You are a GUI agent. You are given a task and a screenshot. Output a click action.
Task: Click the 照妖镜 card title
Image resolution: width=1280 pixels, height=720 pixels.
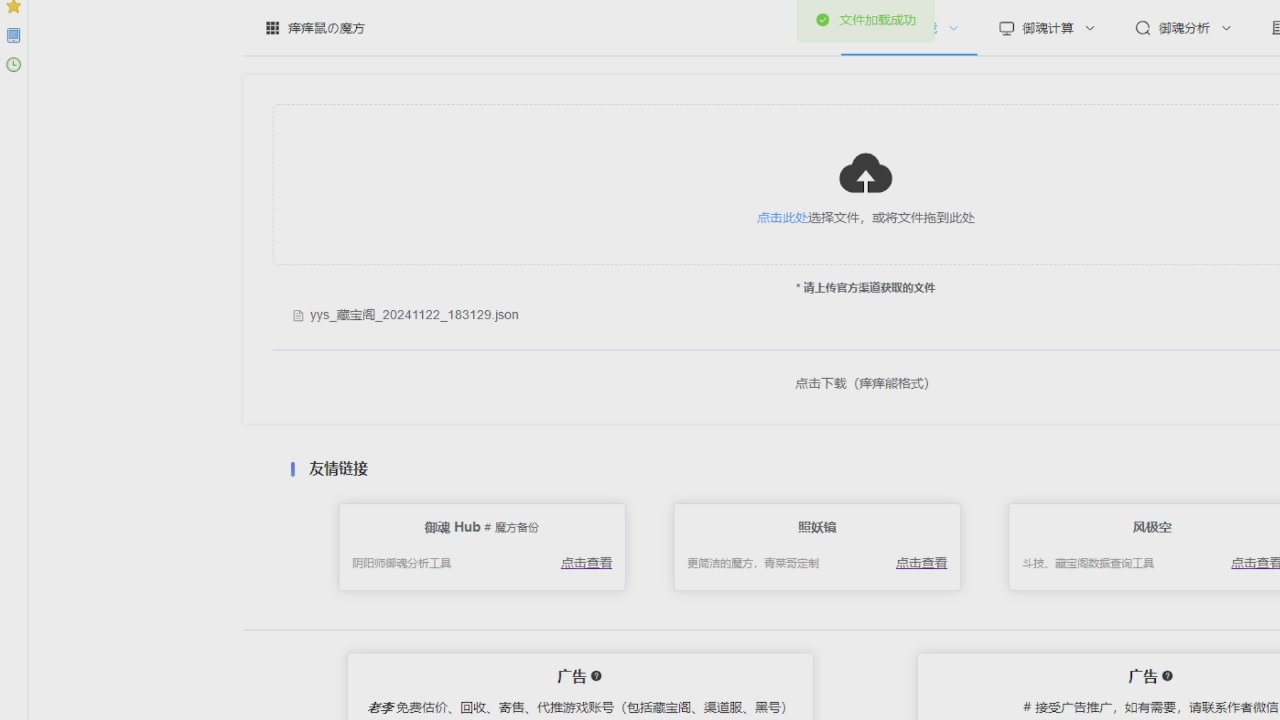click(817, 527)
